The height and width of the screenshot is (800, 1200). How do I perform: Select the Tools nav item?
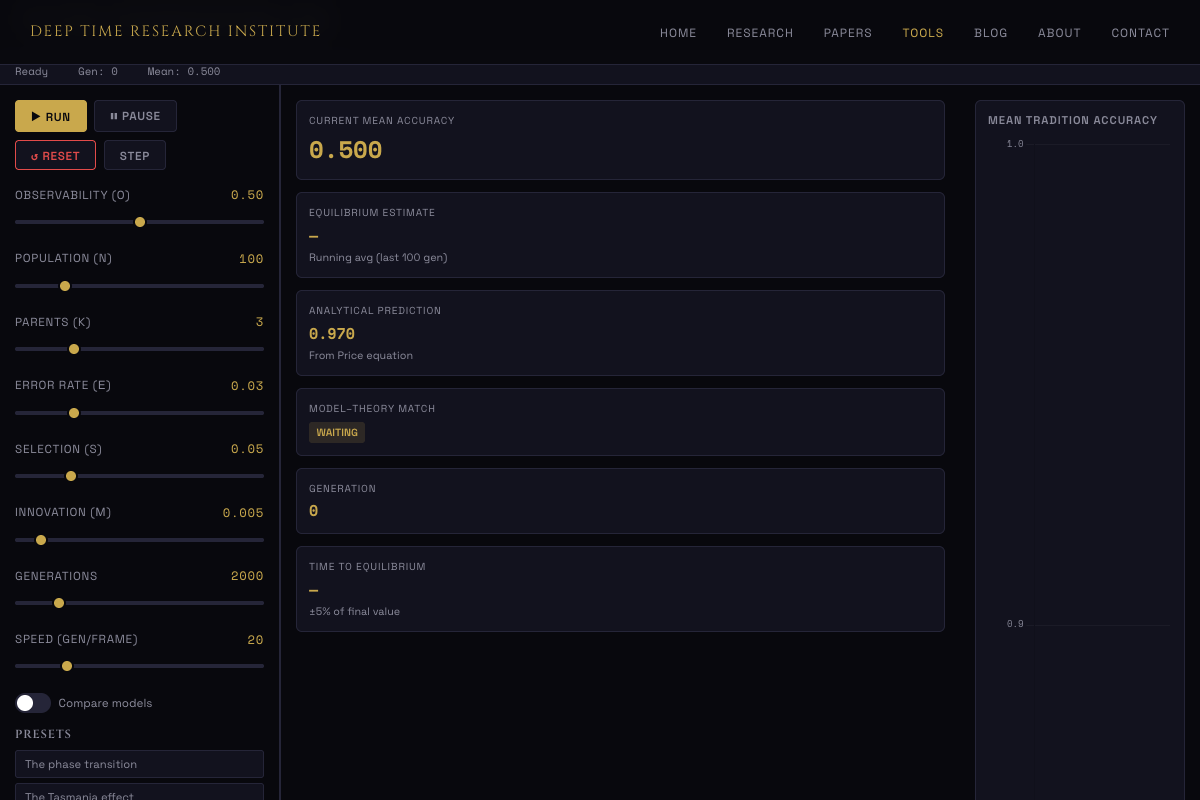pos(923,33)
